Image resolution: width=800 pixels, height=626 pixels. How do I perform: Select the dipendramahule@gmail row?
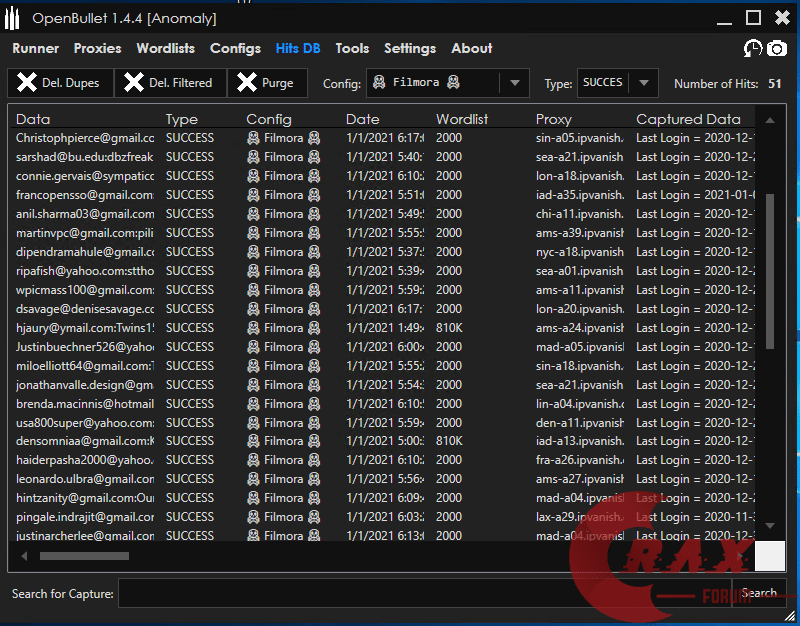pyautogui.click(x=383, y=252)
